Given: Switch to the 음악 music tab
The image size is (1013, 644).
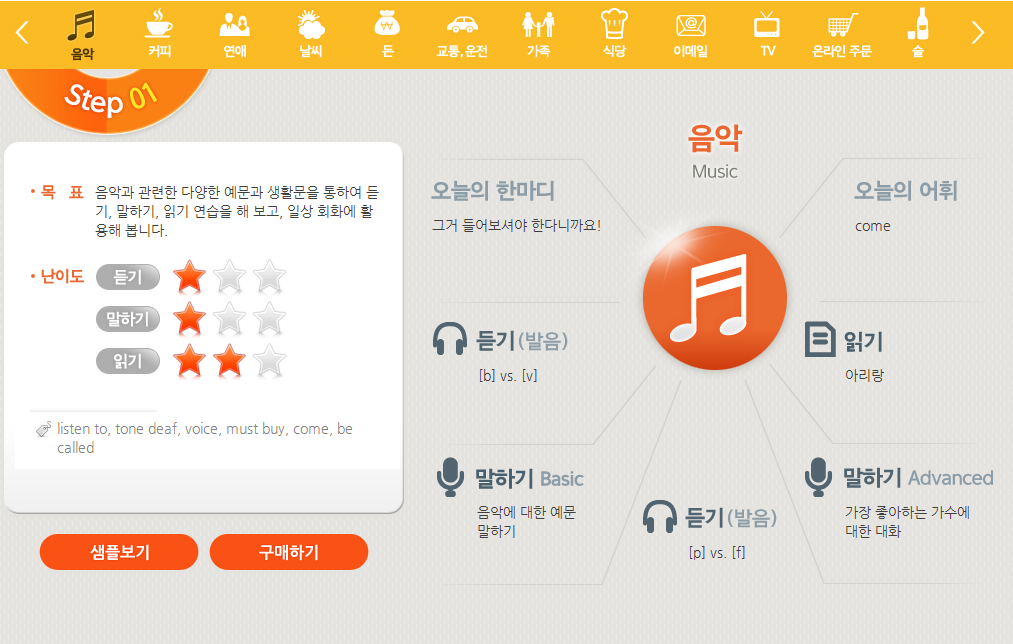Looking at the screenshot, I should 83,34.
